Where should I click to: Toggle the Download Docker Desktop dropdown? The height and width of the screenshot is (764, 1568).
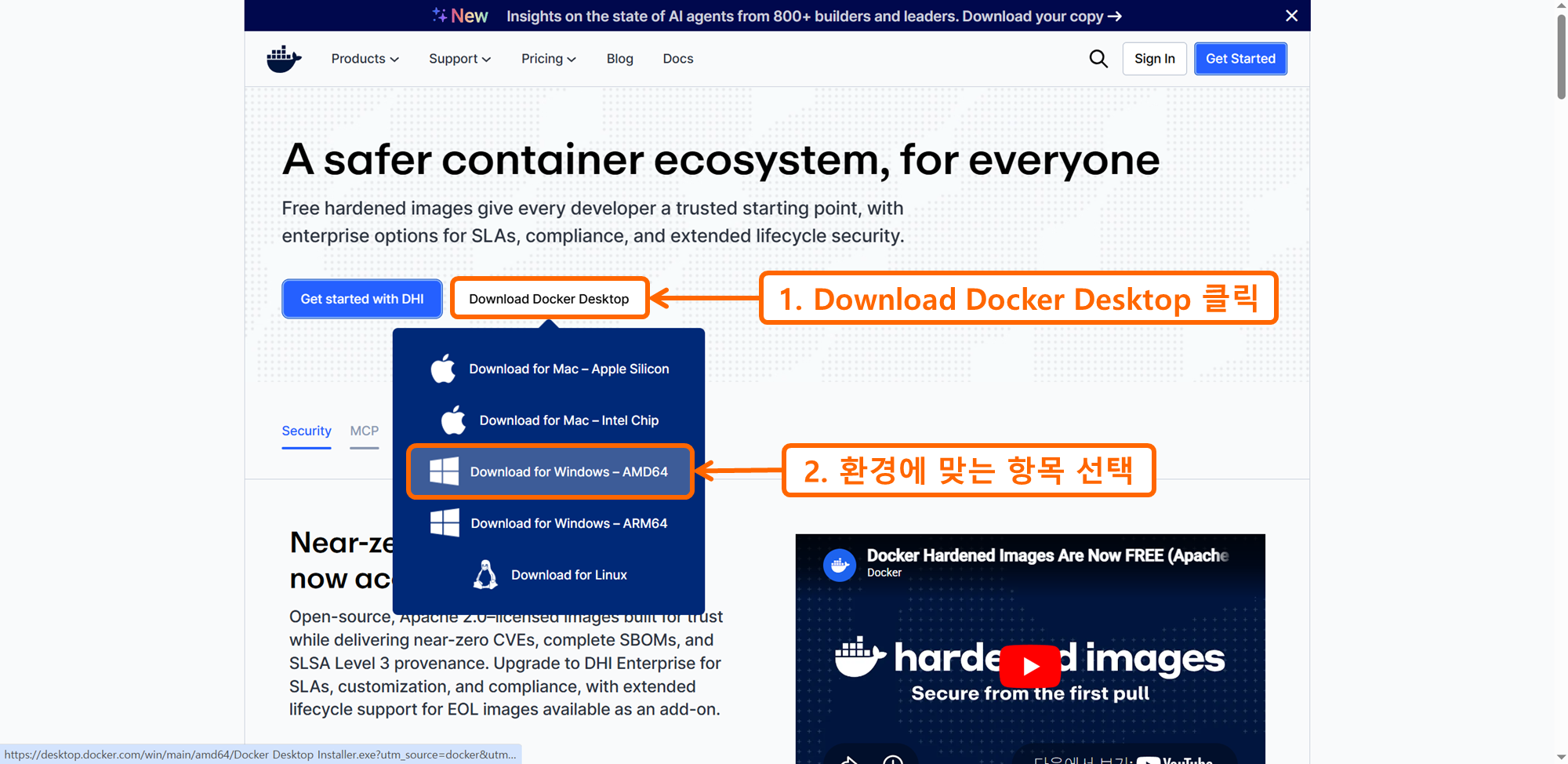tap(550, 299)
